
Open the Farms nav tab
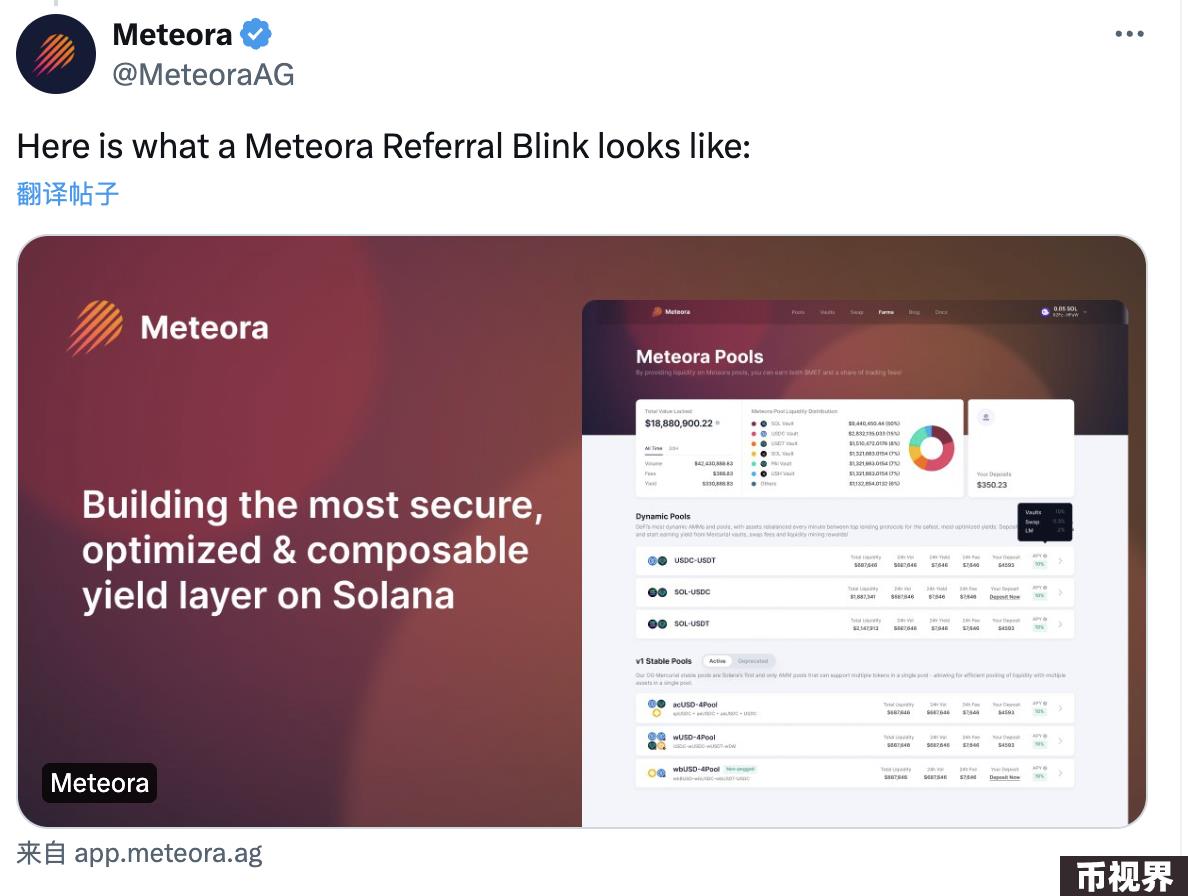886,312
